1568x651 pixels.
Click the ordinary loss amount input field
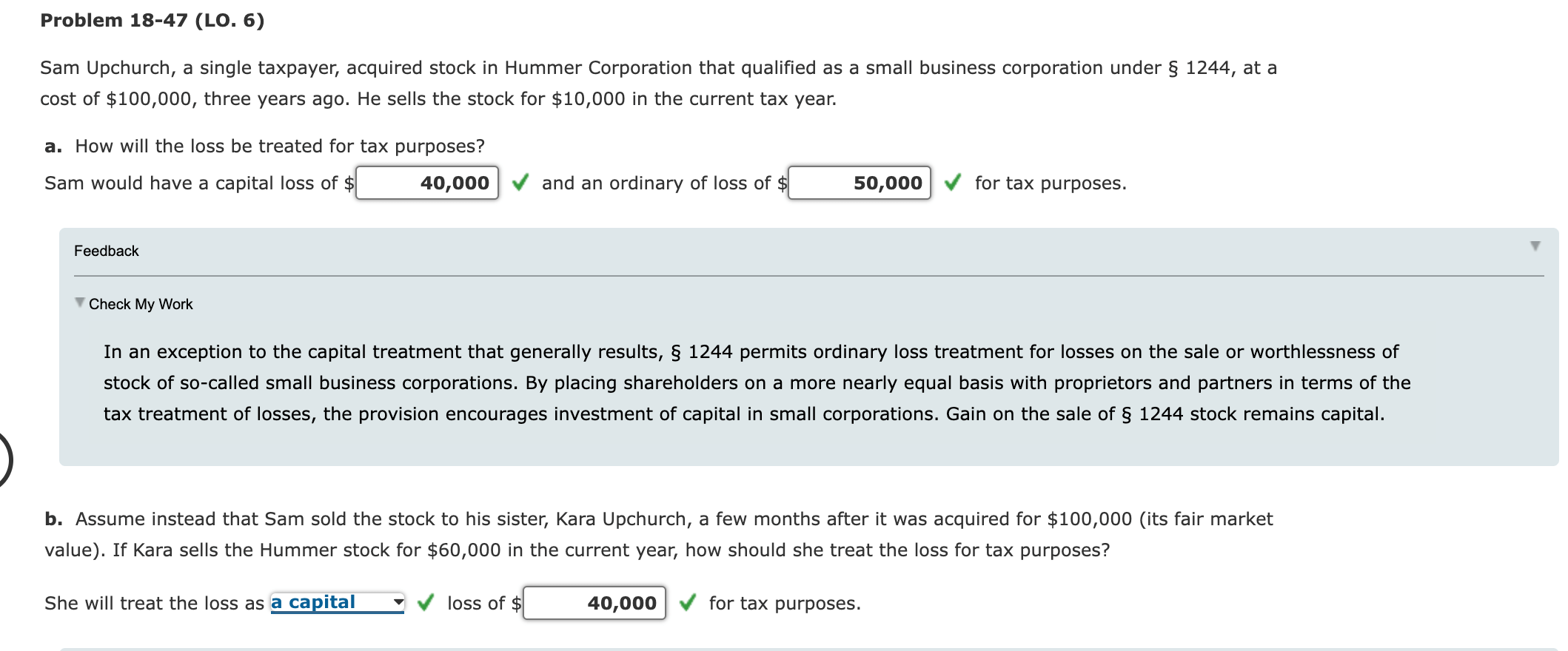tap(860, 183)
